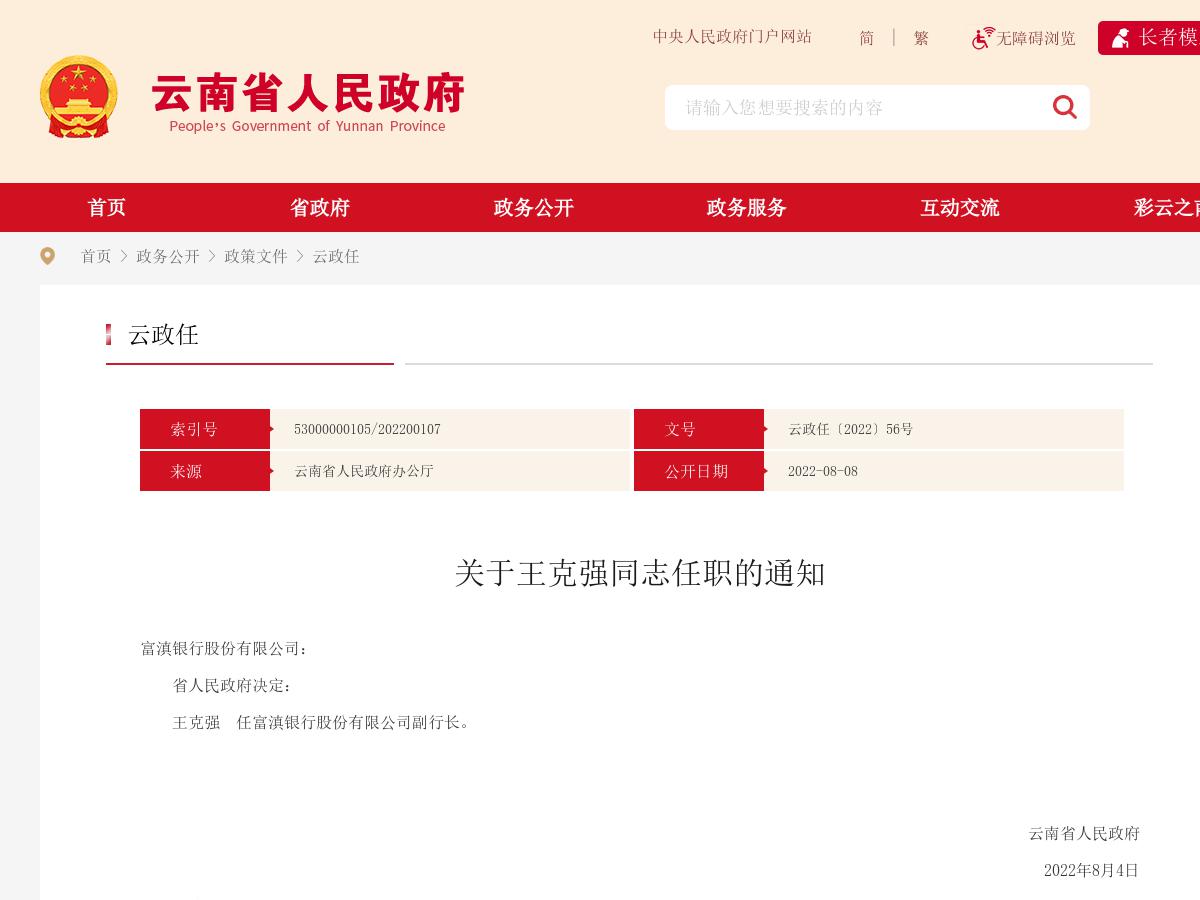Open the 省政府 navigation menu
1200x900 pixels.
[320, 208]
